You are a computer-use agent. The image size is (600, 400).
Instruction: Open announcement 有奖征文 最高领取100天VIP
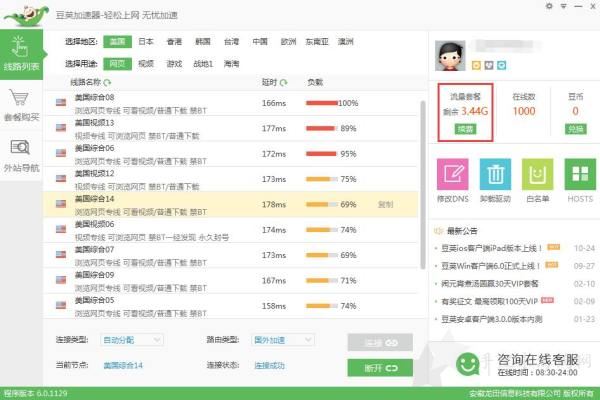489,301
